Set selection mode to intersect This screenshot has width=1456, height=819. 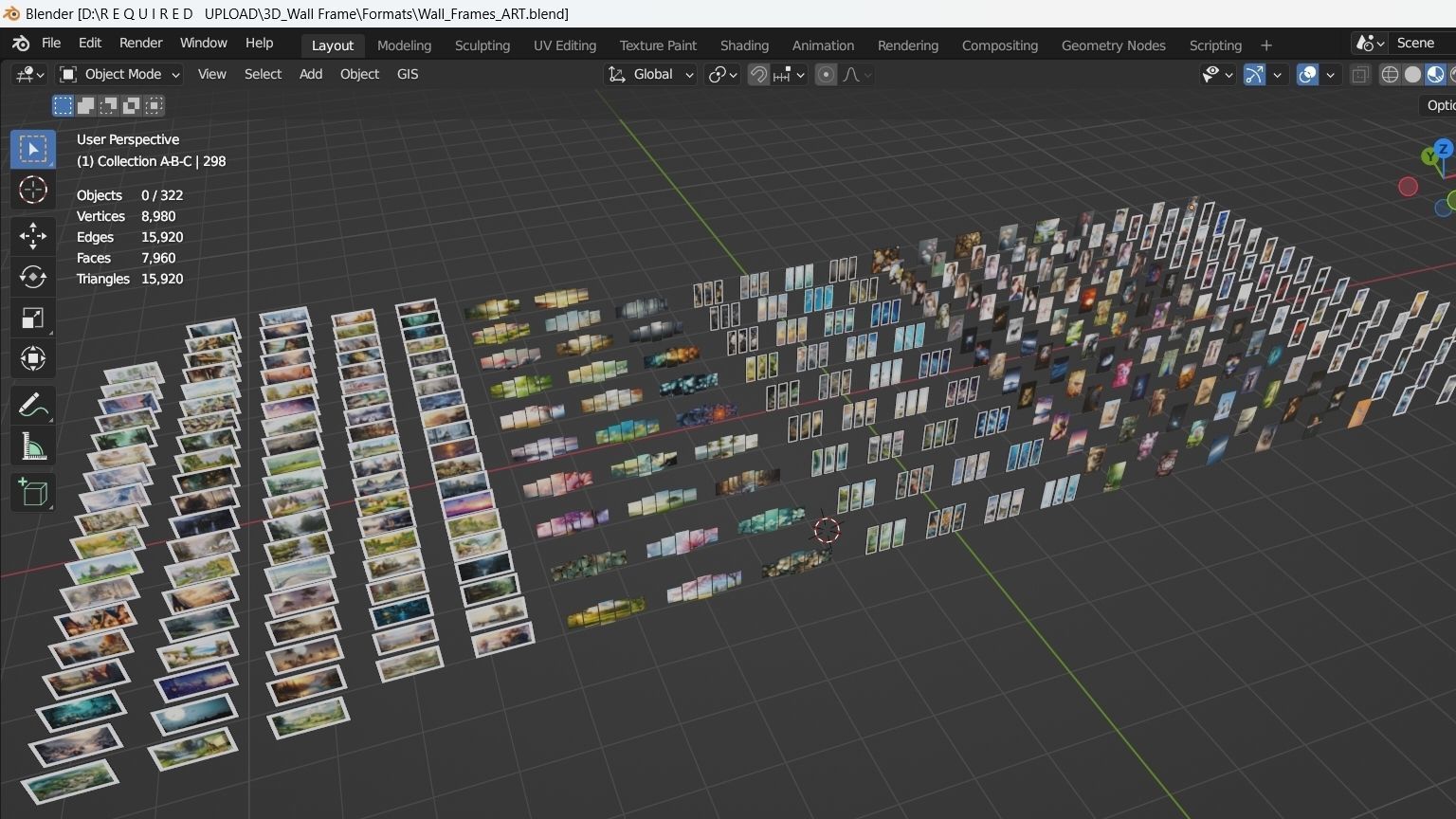pyautogui.click(x=154, y=105)
